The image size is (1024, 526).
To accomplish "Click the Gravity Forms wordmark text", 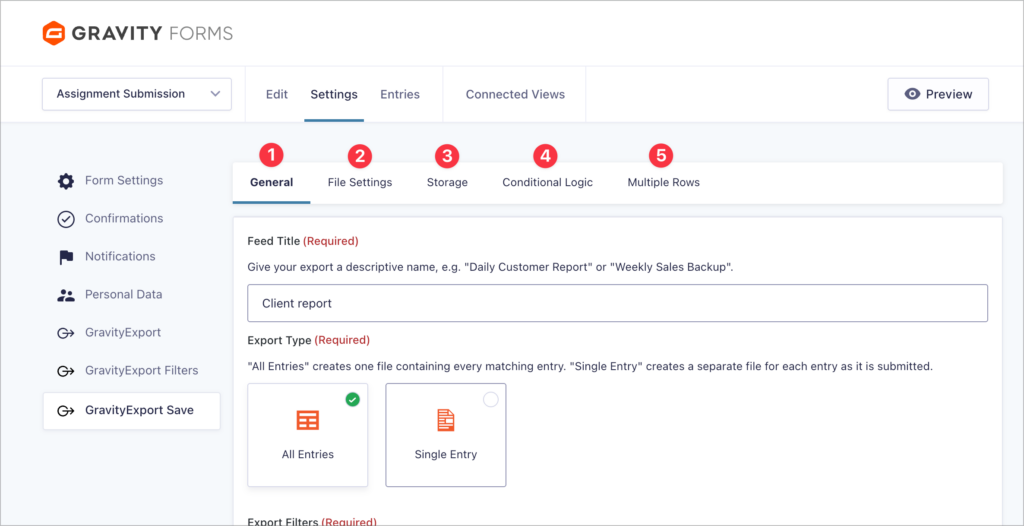I will click(152, 33).
